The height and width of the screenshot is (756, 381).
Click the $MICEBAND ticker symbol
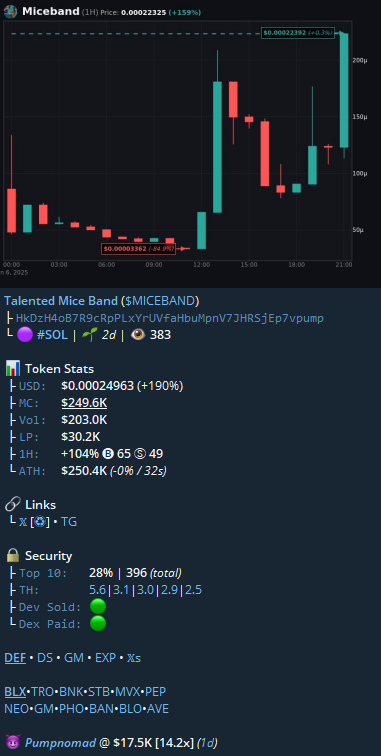tap(159, 301)
